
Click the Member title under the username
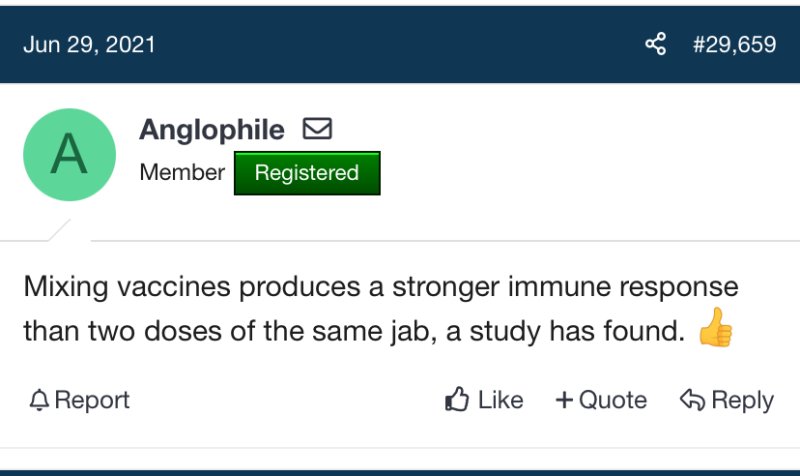pyautogui.click(x=182, y=172)
